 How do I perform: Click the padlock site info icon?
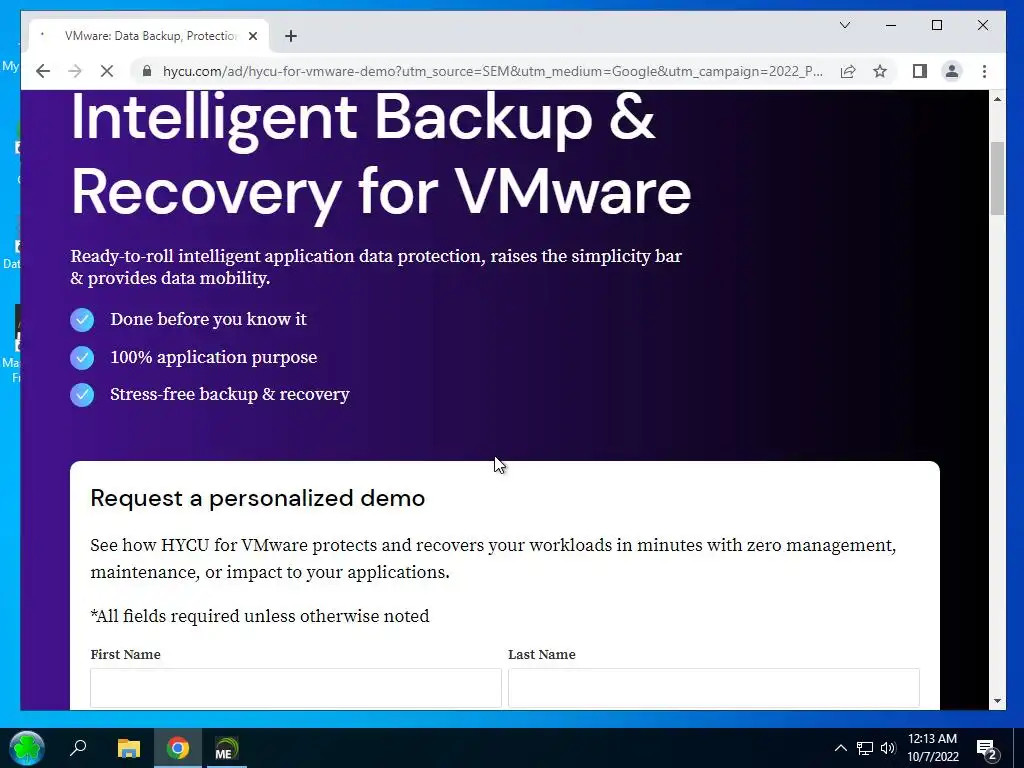148,71
